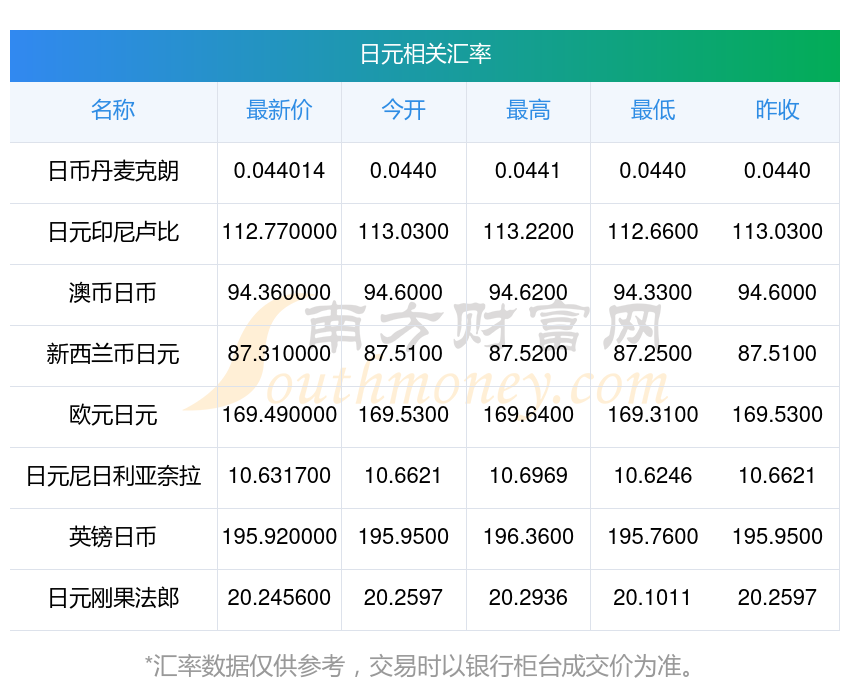Select latest price 10.631700
This screenshot has height=698, width=850.
(279, 476)
